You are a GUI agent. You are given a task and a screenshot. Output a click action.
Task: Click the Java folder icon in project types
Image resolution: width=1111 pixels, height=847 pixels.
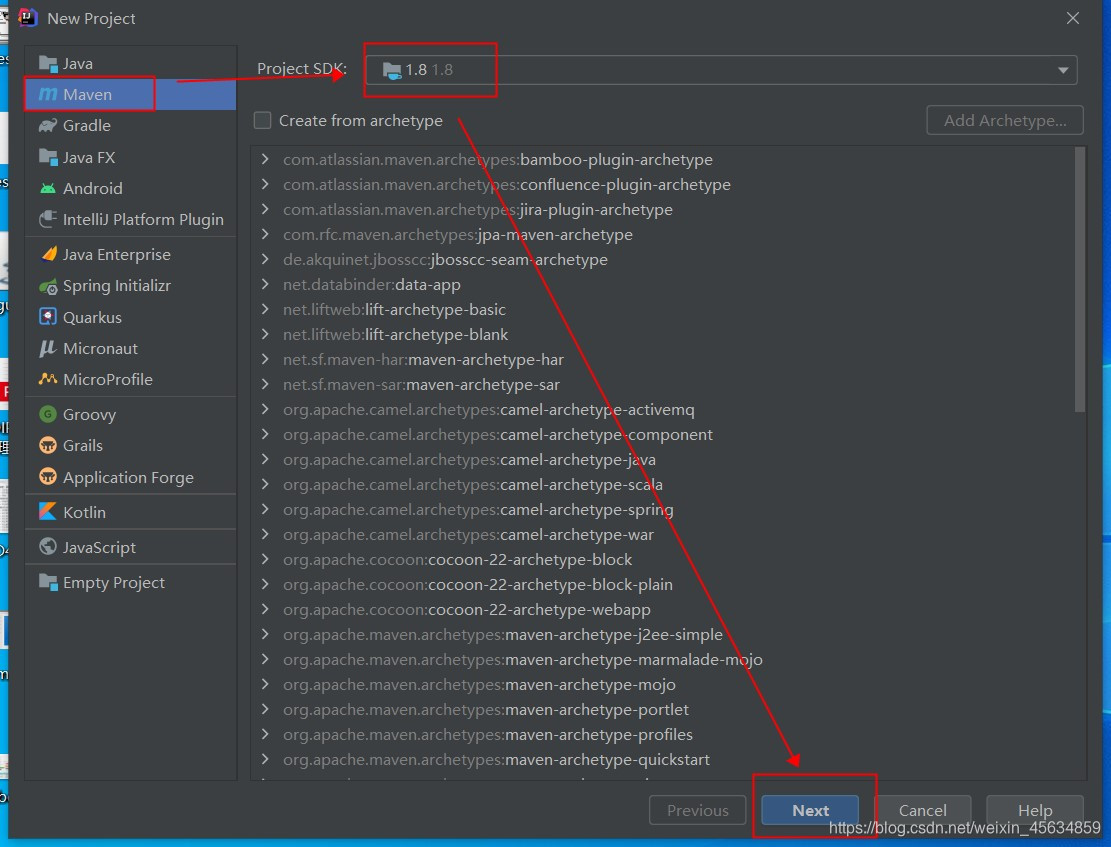coord(48,64)
